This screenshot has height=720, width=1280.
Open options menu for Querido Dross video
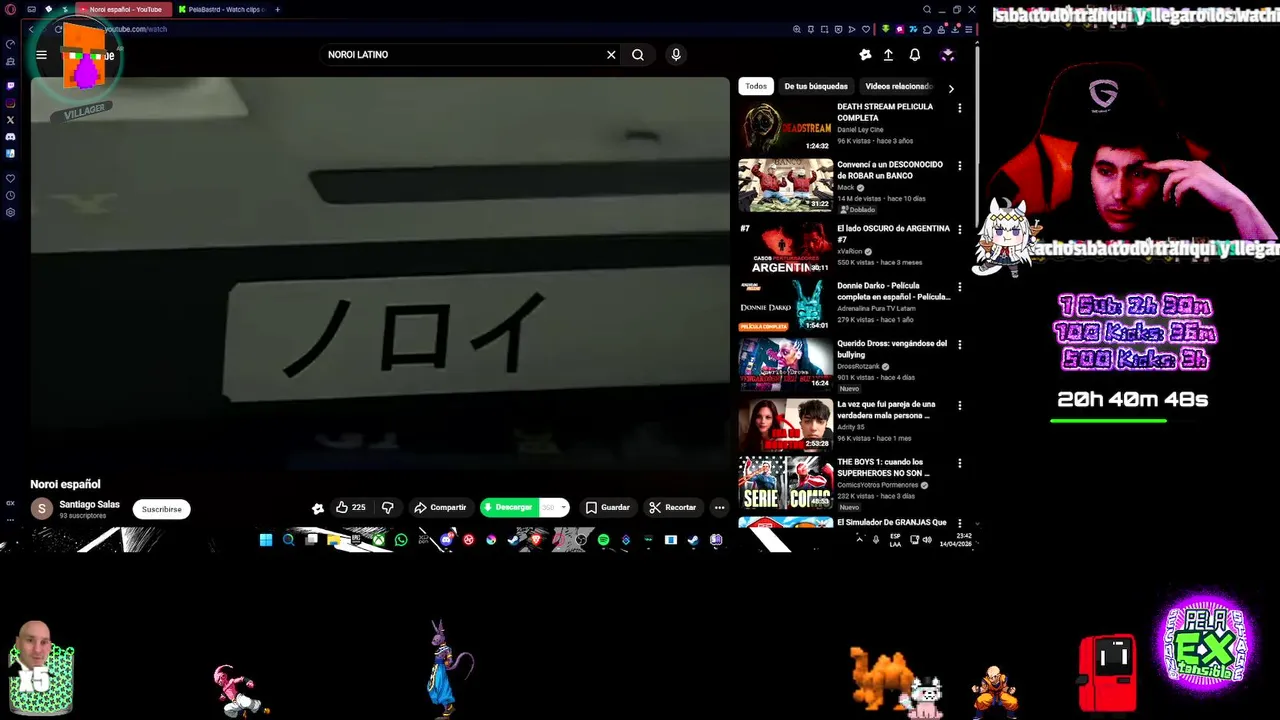point(960,345)
